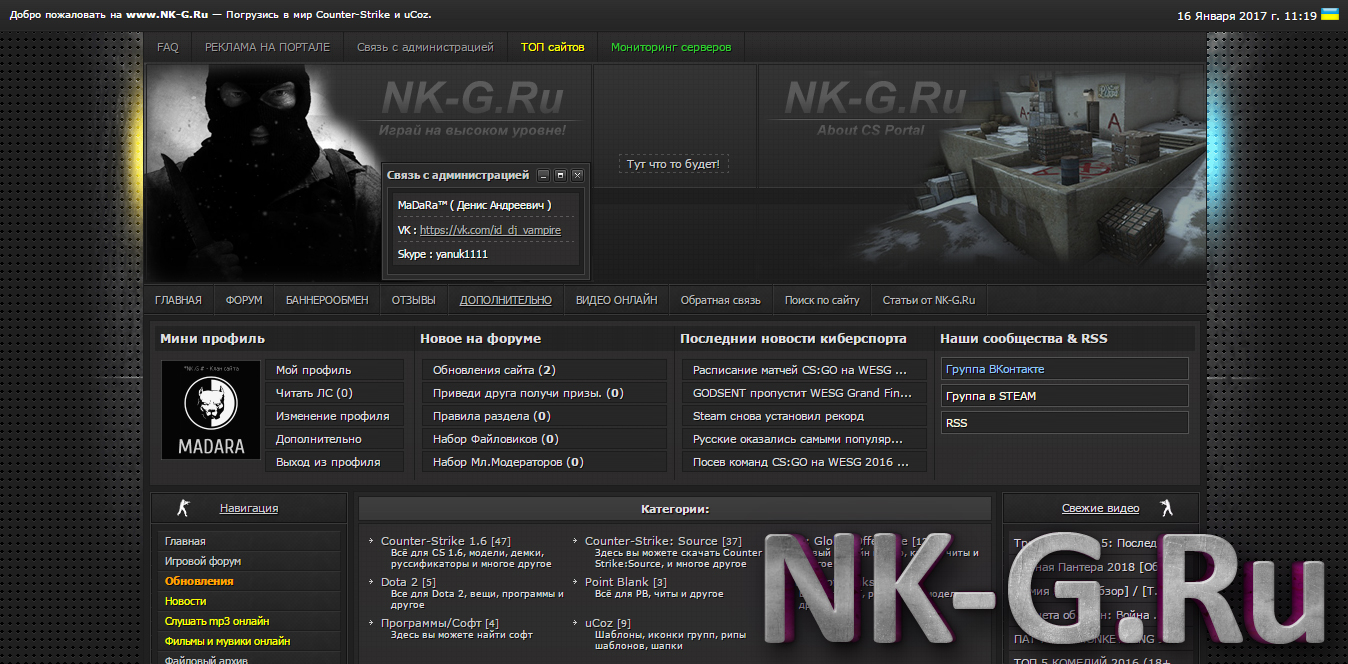Open news Steam снова установил рекорд
The width and height of the screenshot is (1348, 664).
click(804, 416)
